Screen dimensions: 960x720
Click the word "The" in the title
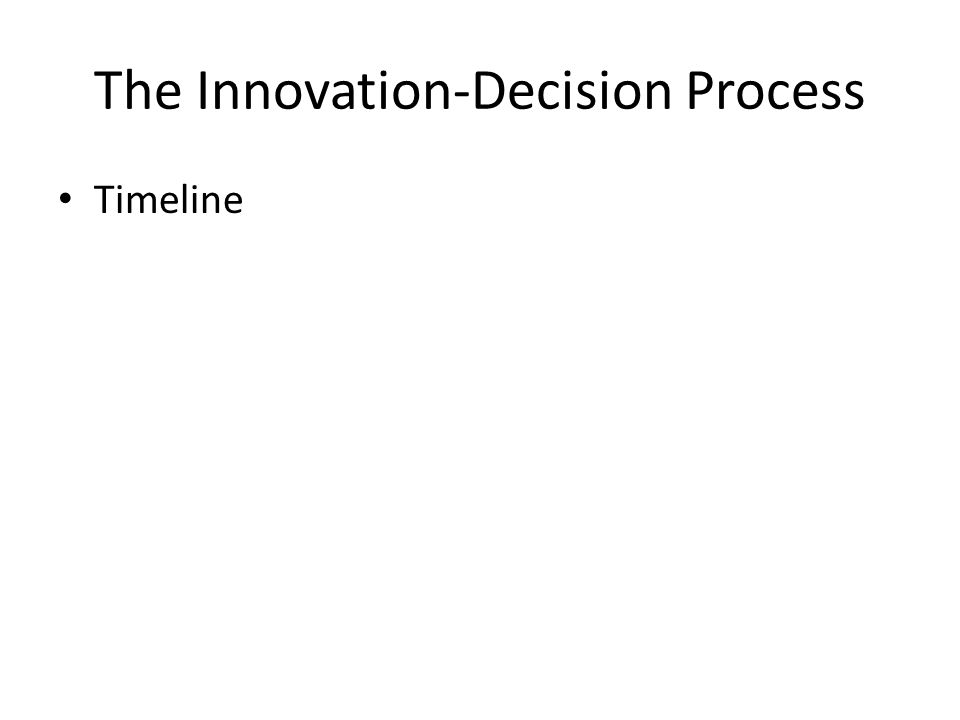tap(138, 89)
